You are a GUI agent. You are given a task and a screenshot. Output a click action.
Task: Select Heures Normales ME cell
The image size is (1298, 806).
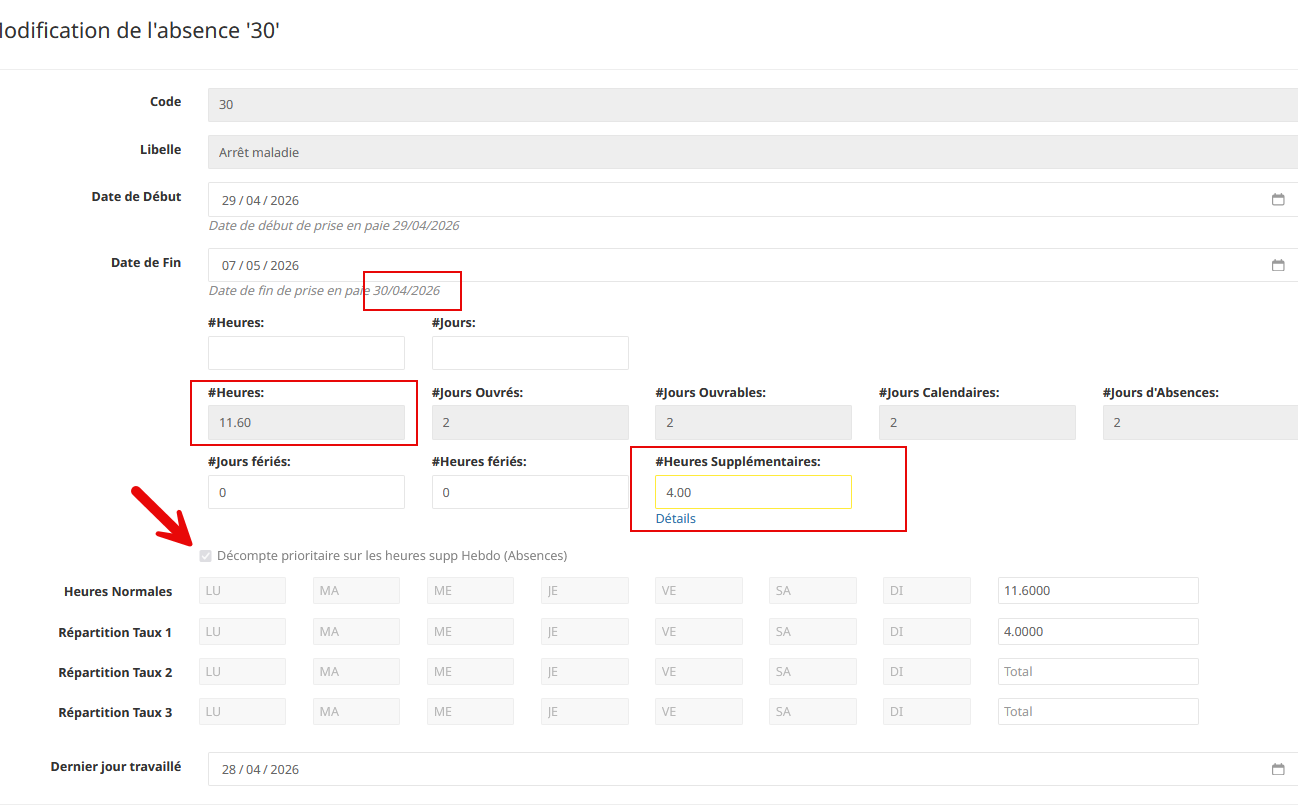click(x=470, y=591)
